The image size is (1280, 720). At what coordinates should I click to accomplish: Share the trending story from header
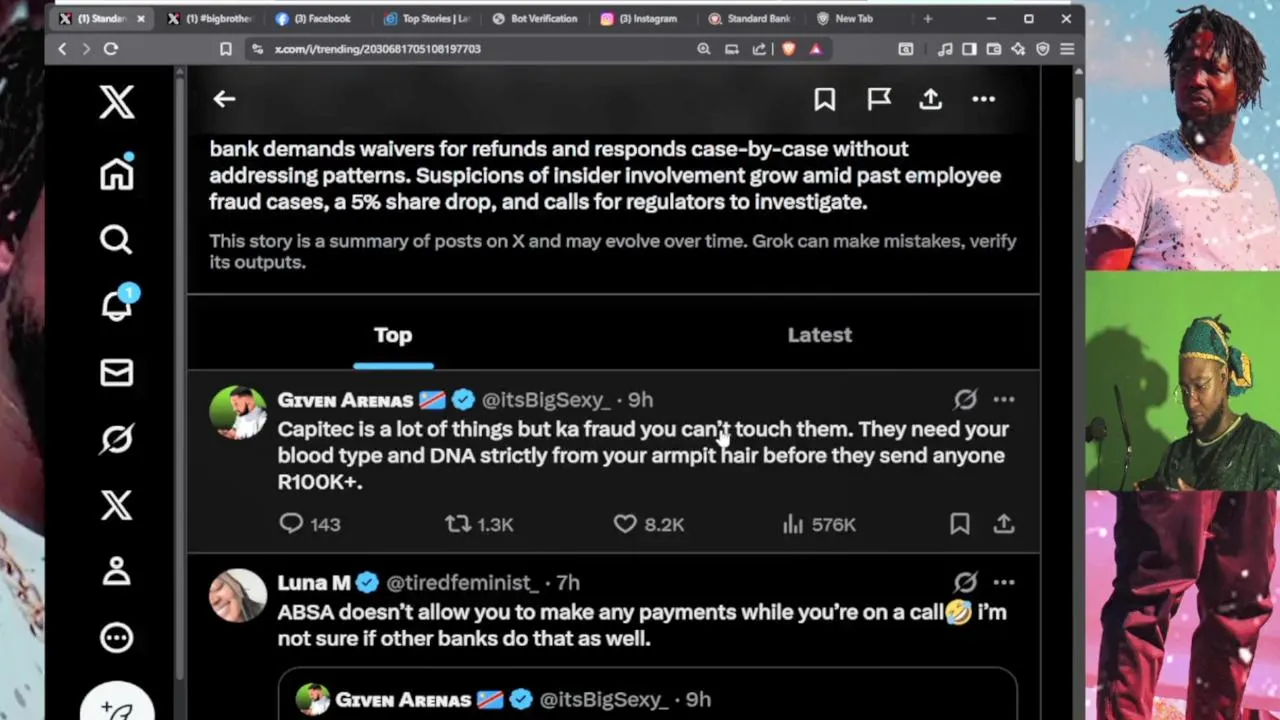click(931, 98)
